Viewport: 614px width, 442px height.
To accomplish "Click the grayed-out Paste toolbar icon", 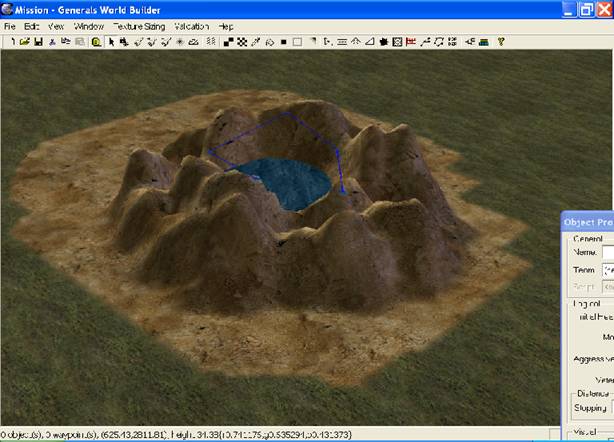I will [x=80, y=41].
